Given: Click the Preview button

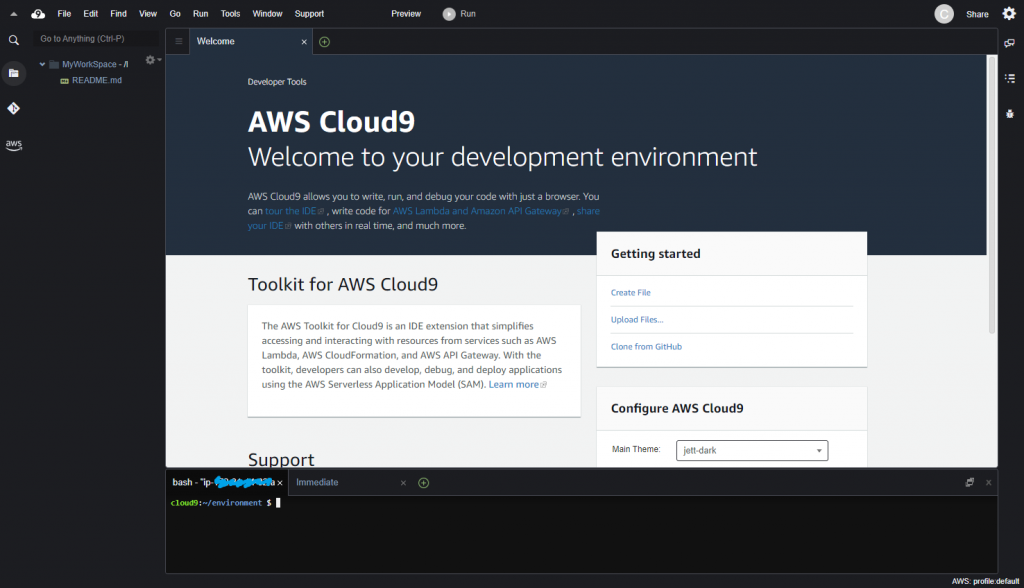Looking at the screenshot, I should (406, 14).
